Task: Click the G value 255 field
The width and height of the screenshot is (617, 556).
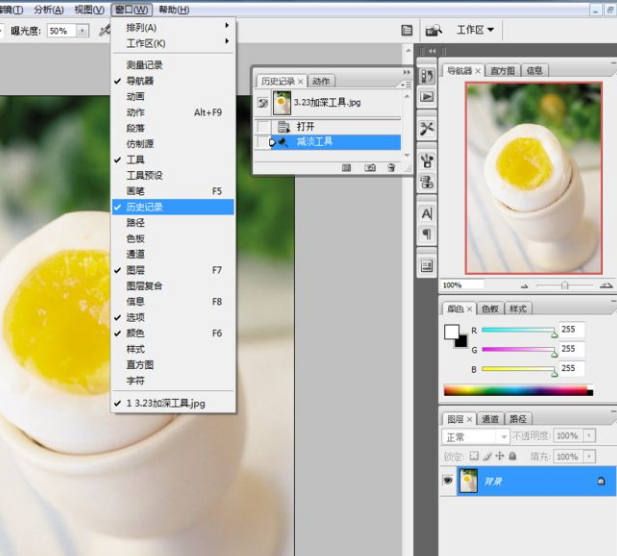Action: pos(571,349)
